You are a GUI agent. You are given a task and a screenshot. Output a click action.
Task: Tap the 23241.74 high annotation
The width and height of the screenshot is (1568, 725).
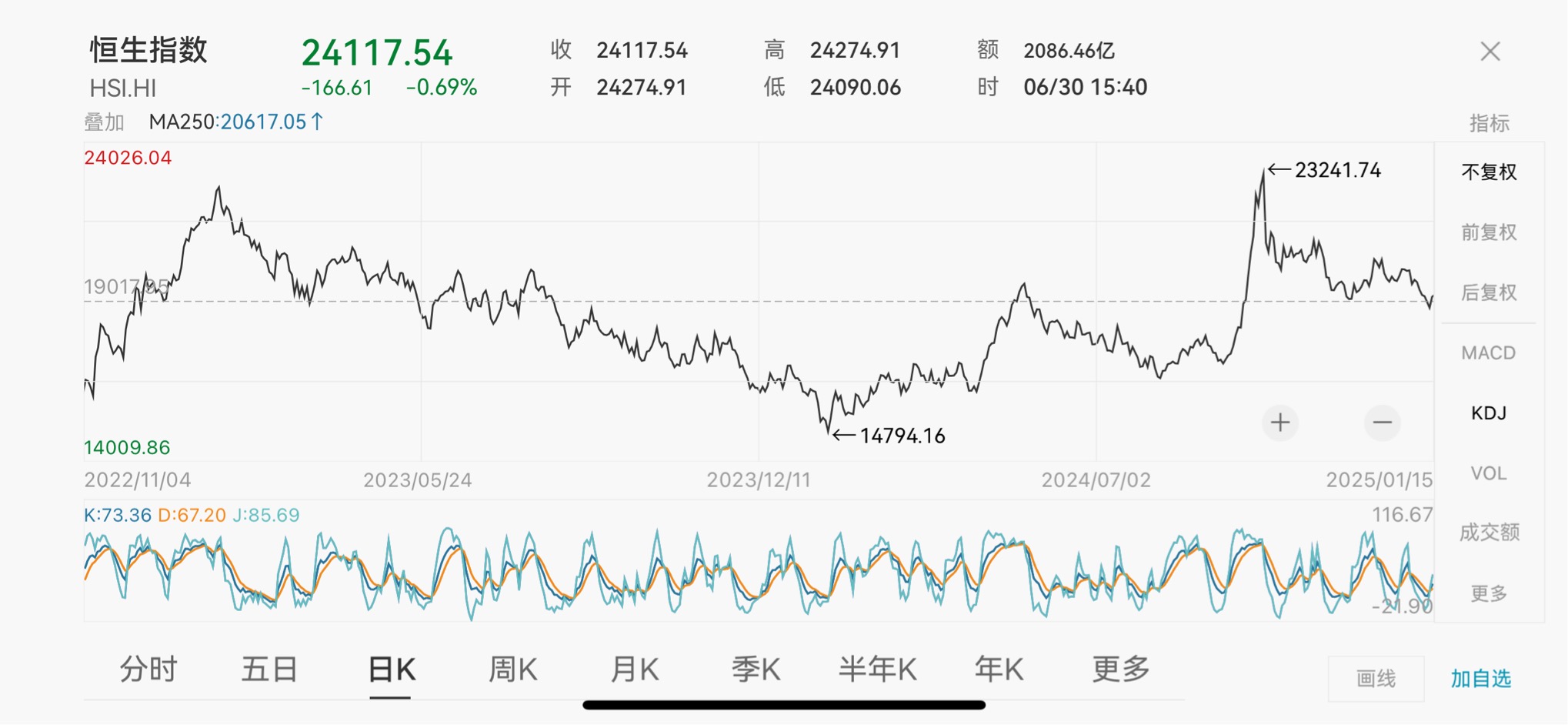click(x=1337, y=170)
